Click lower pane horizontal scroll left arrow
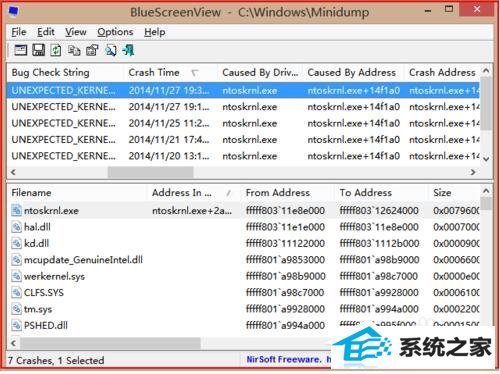Viewport: 500px width, 374px height. (x=13, y=343)
